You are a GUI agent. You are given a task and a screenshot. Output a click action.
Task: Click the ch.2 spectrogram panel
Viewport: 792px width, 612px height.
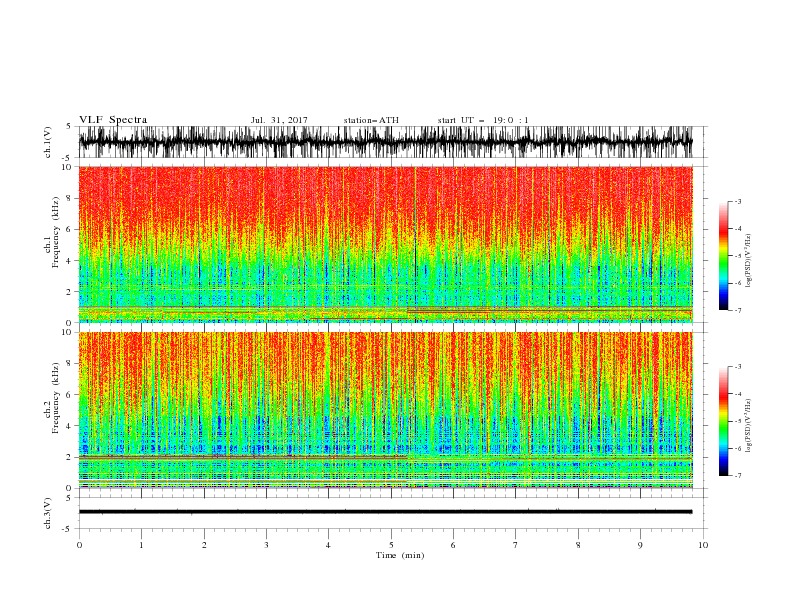[385, 410]
